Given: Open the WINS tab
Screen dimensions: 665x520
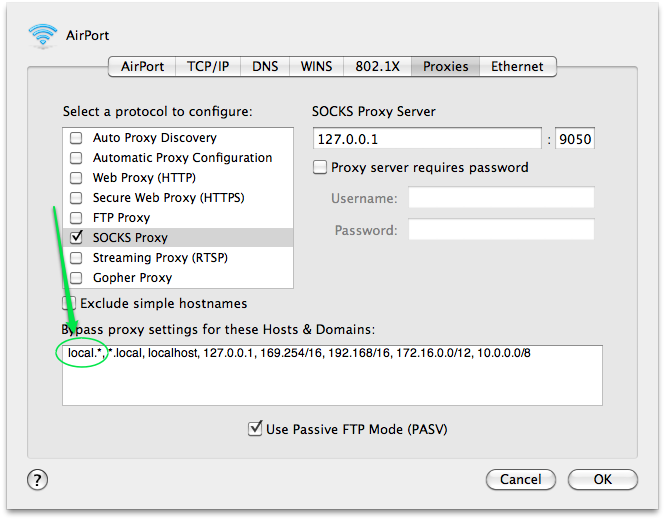Looking at the screenshot, I should pyautogui.click(x=316, y=67).
